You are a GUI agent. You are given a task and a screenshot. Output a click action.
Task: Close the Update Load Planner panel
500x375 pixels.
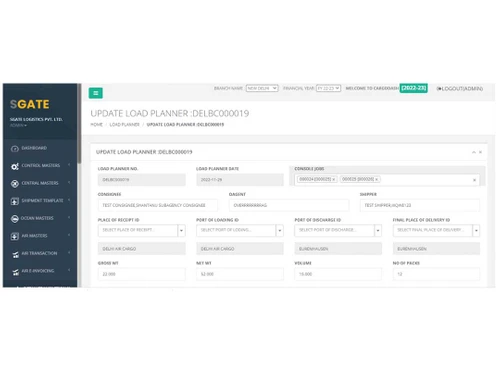[480, 152]
